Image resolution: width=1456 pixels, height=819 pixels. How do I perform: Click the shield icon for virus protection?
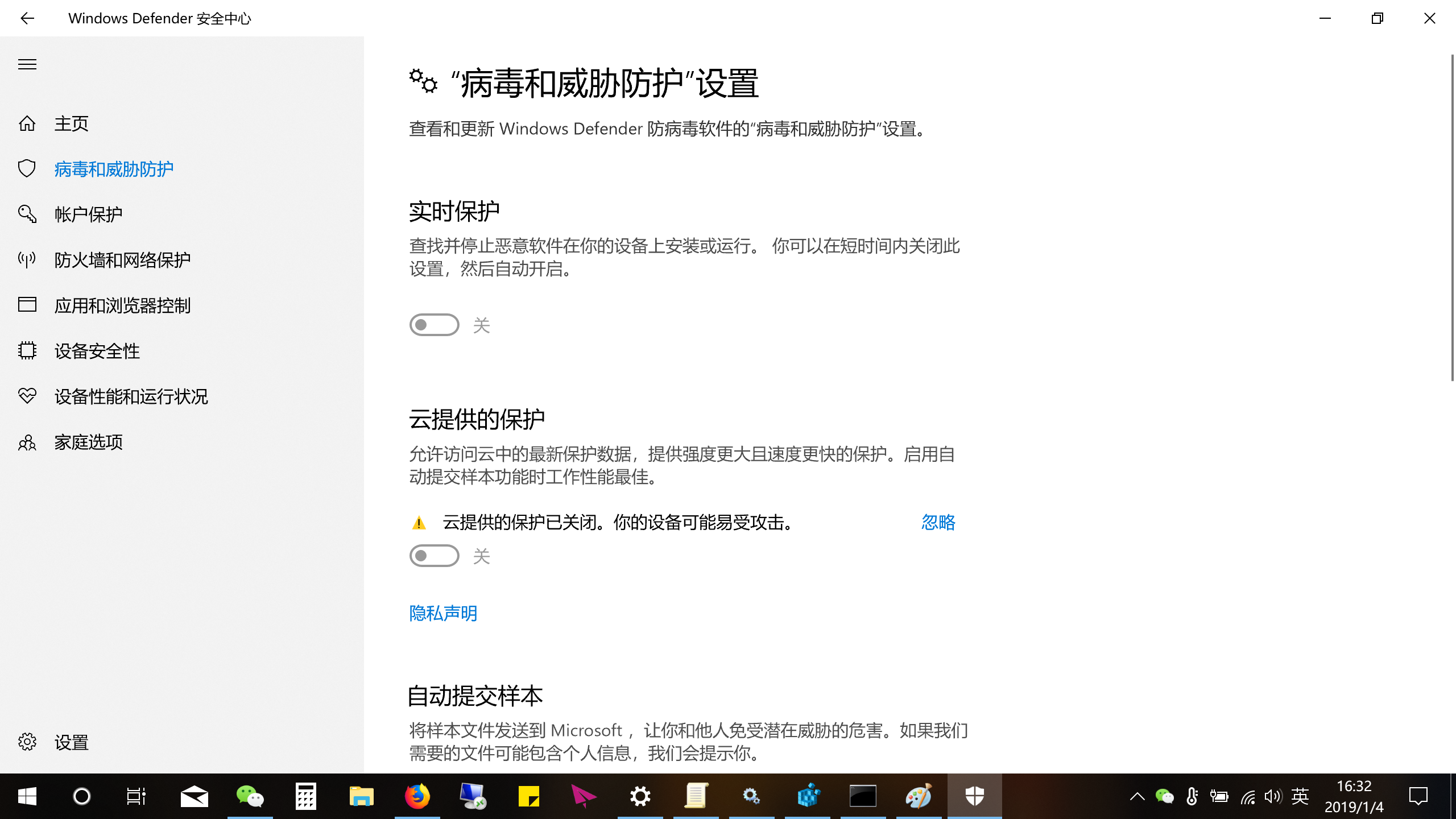27,168
